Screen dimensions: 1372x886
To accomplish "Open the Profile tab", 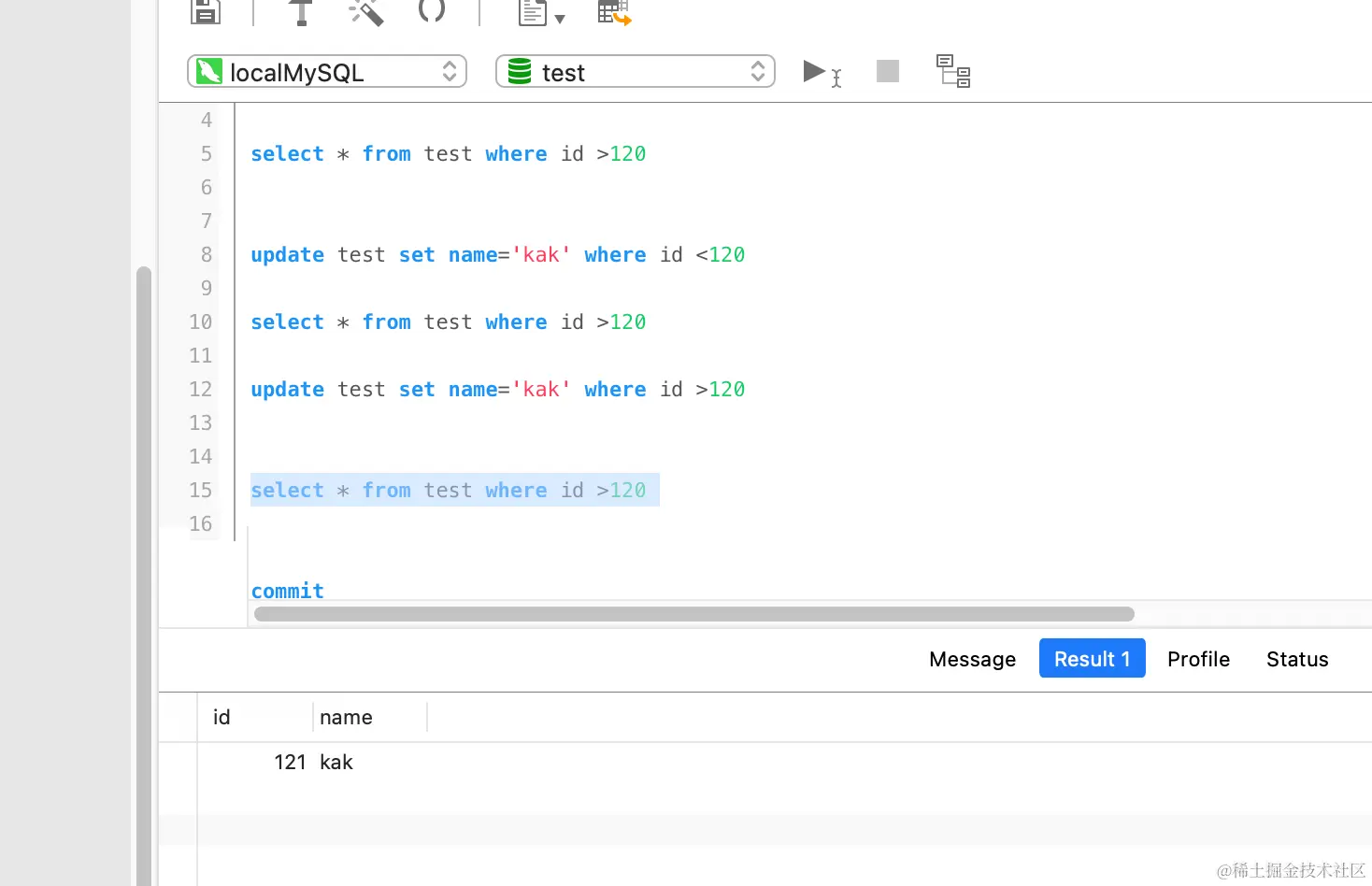I will coord(1198,659).
